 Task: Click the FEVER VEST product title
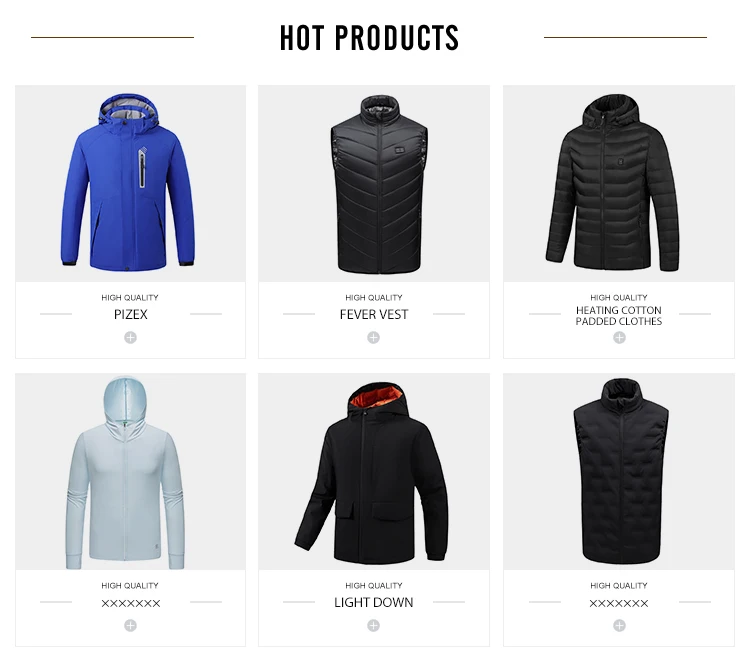click(374, 315)
